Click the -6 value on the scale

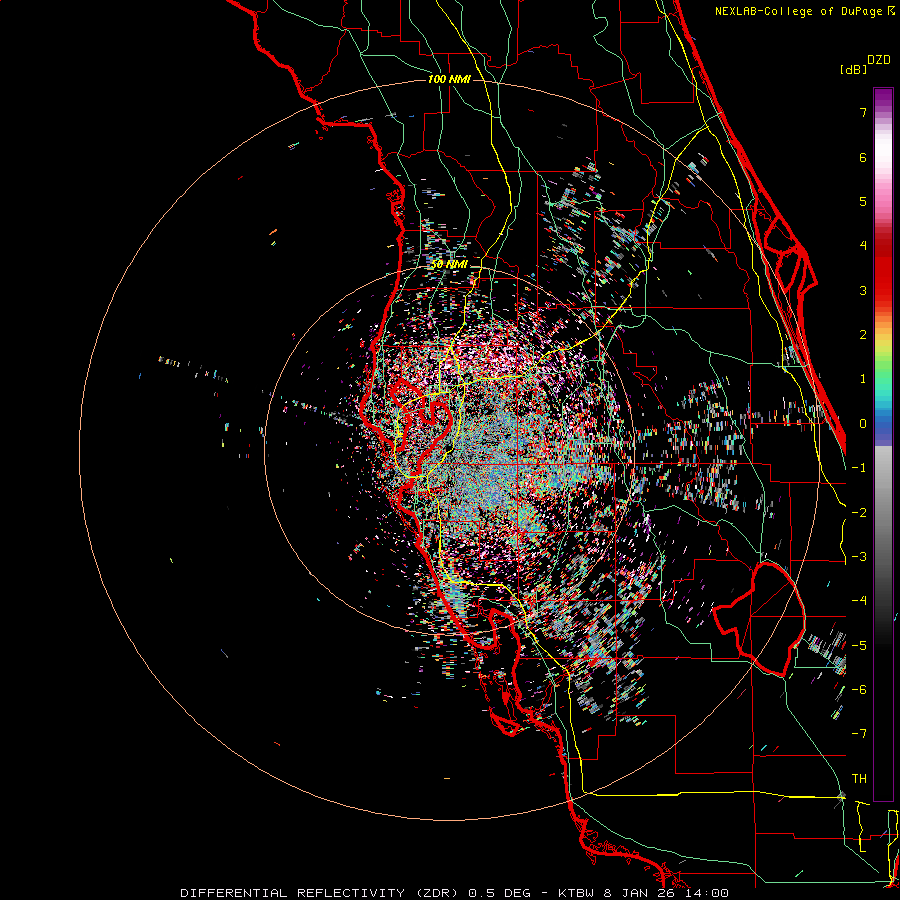[859, 690]
